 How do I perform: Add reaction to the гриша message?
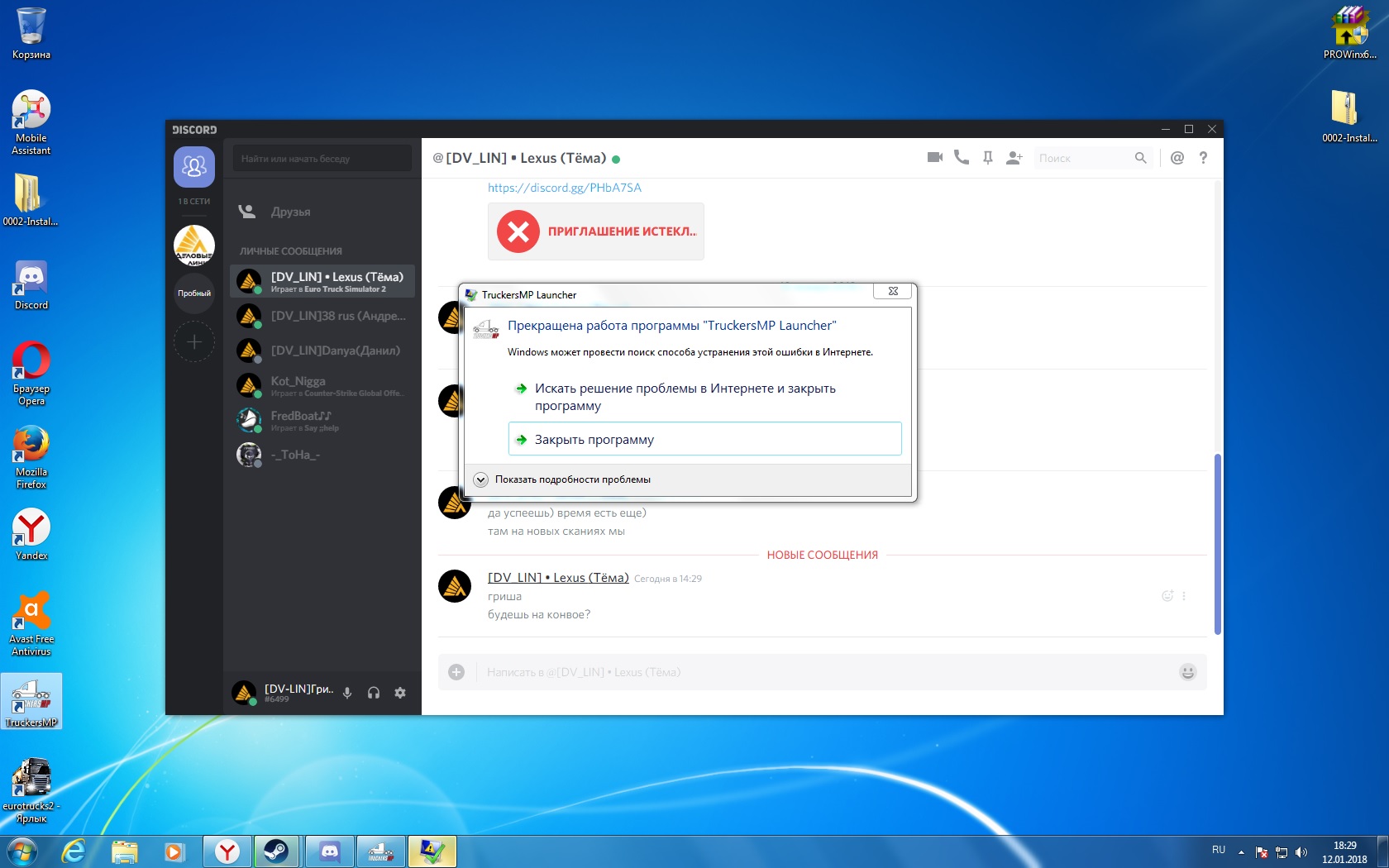tap(1167, 595)
